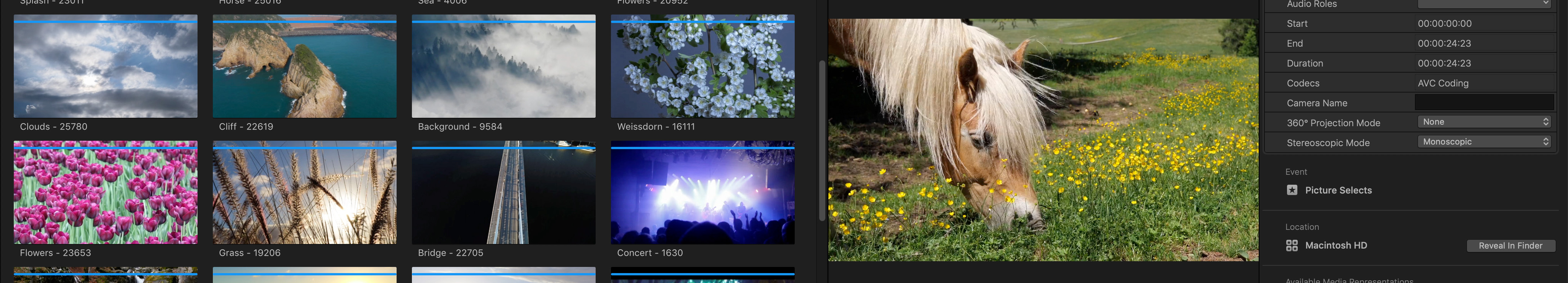
Task: Select the Cliff - 22619 clip thumbnail
Action: (304, 67)
